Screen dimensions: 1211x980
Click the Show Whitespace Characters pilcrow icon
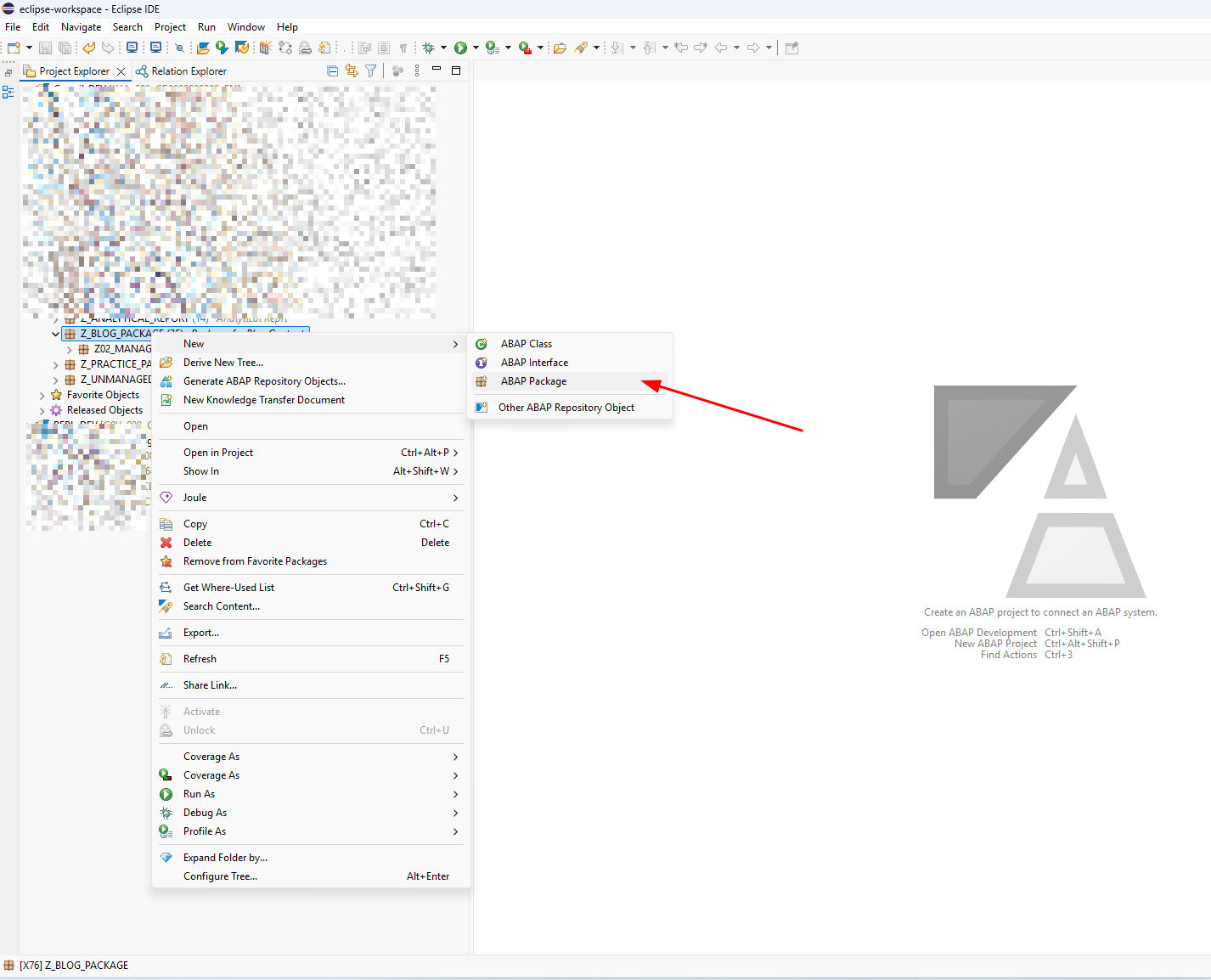click(x=403, y=48)
